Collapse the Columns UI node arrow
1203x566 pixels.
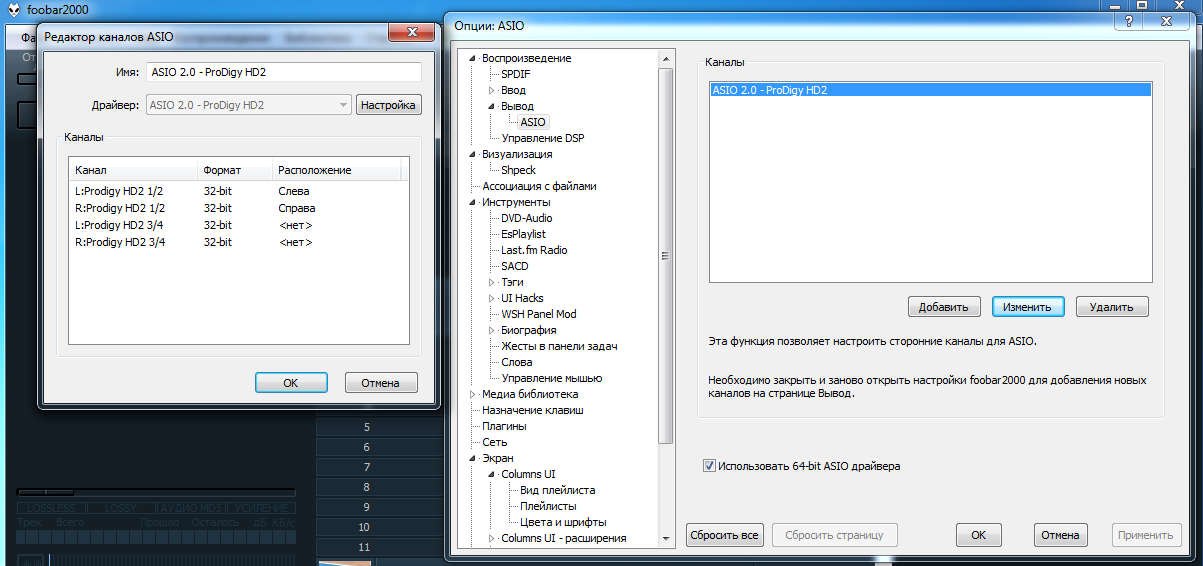pyautogui.click(x=492, y=474)
